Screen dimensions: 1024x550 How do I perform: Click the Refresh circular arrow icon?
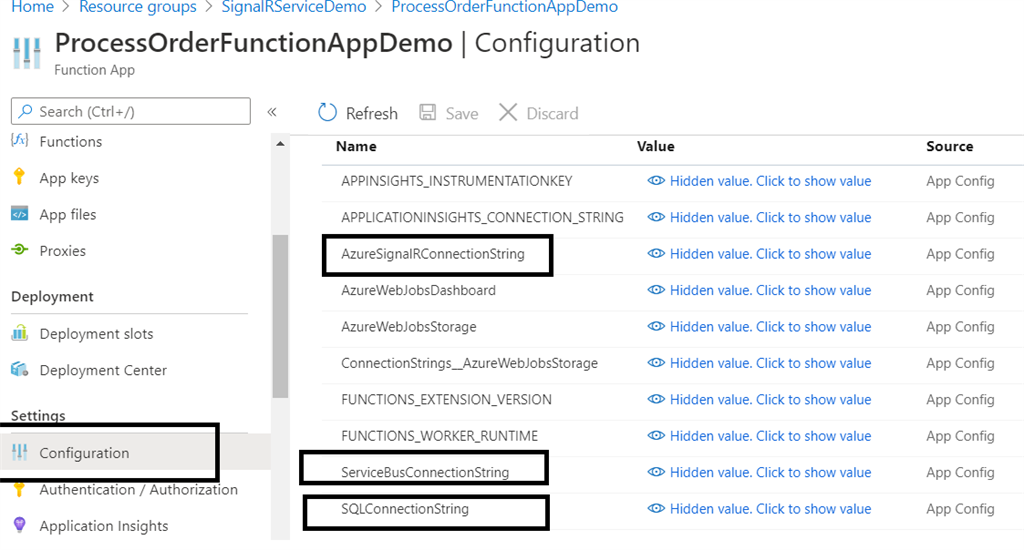327,112
